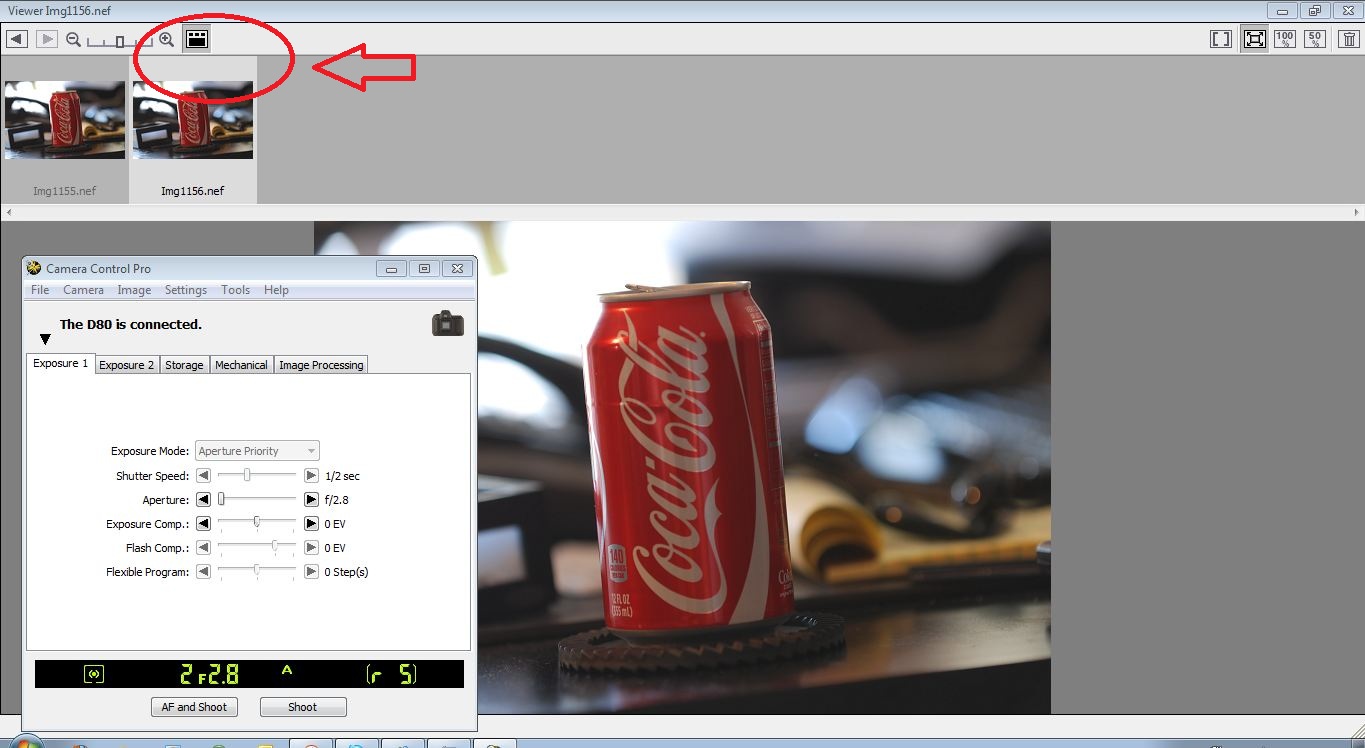Click the Shoot button
1365x748 pixels.
coord(303,707)
